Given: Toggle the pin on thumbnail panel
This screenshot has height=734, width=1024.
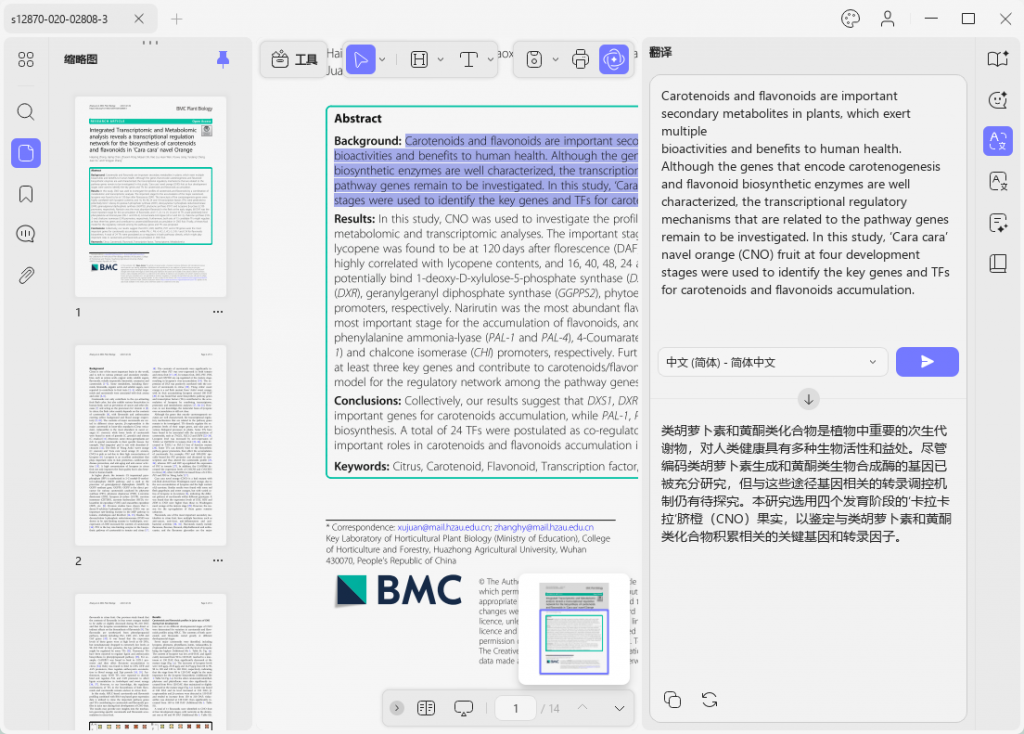Looking at the screenshot, I should [x=223, y=59].
